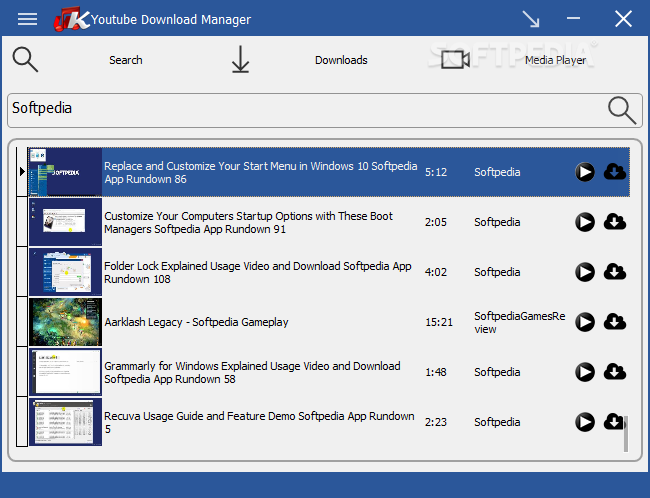Click the results list vertical scrollbar
The image size is (650, 498).
[x=626, y=434]
